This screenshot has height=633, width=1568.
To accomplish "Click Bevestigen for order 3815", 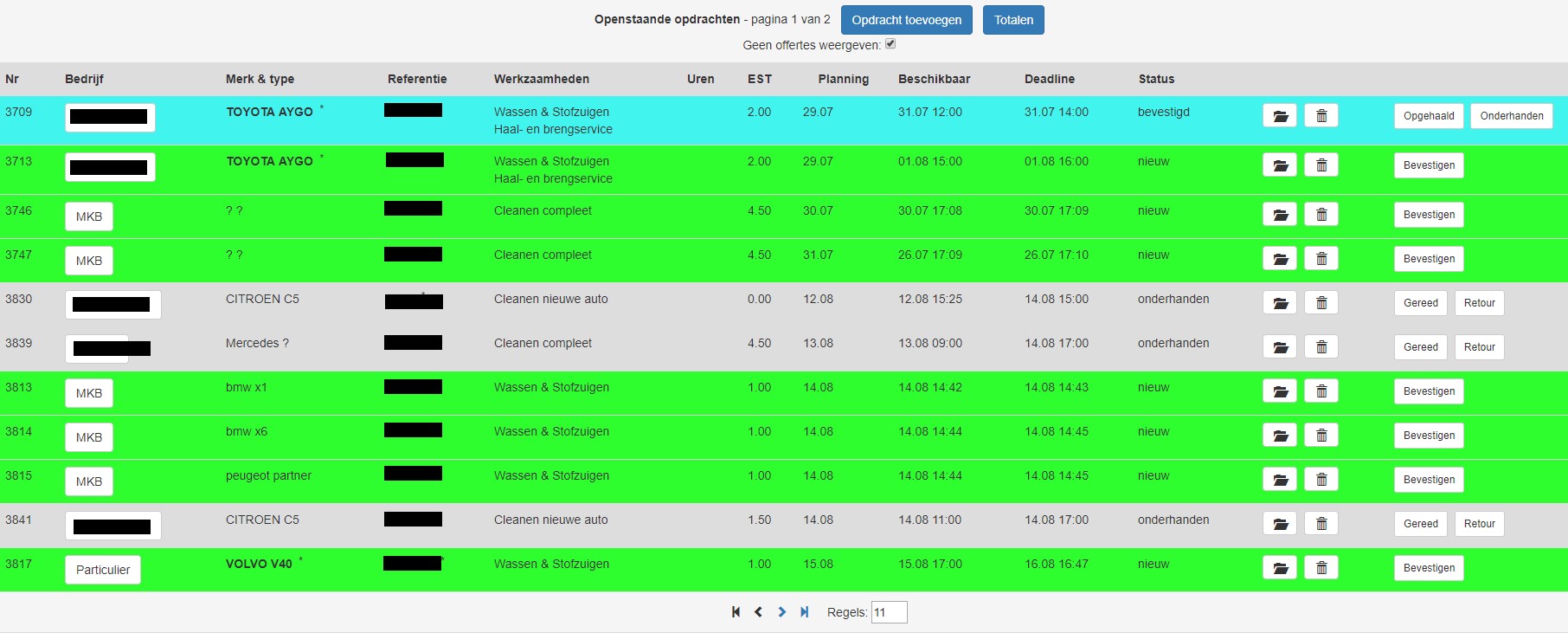I will [x=1429, y=480].
